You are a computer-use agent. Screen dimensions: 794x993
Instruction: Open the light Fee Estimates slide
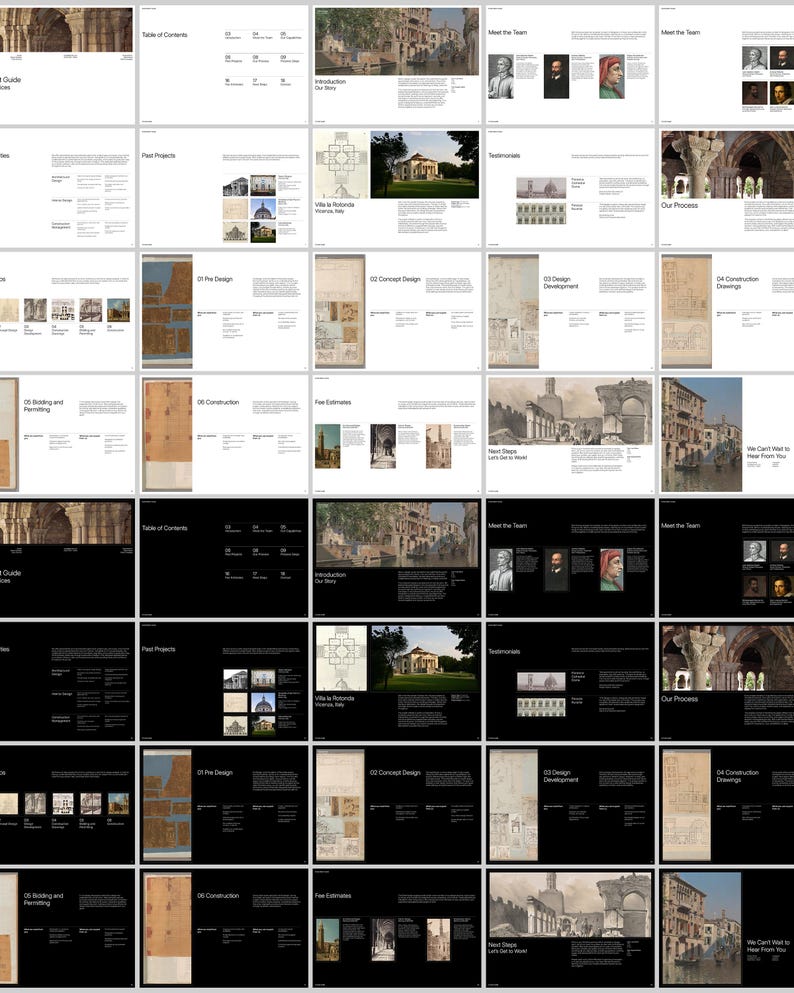click(x=397, y=434)
